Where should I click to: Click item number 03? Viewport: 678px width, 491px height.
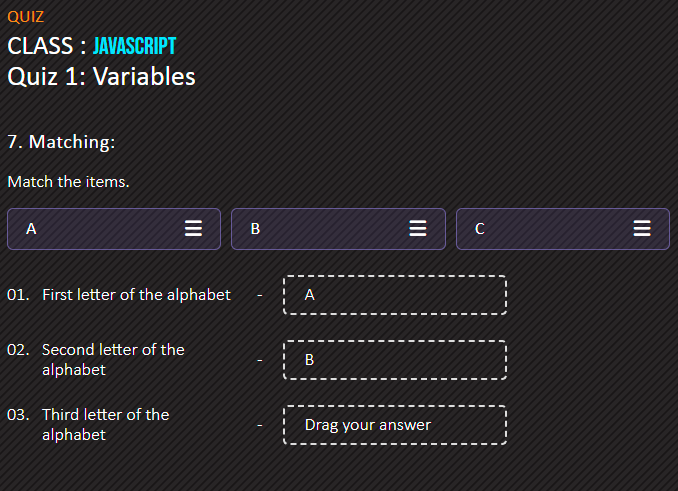coord(18,415)
